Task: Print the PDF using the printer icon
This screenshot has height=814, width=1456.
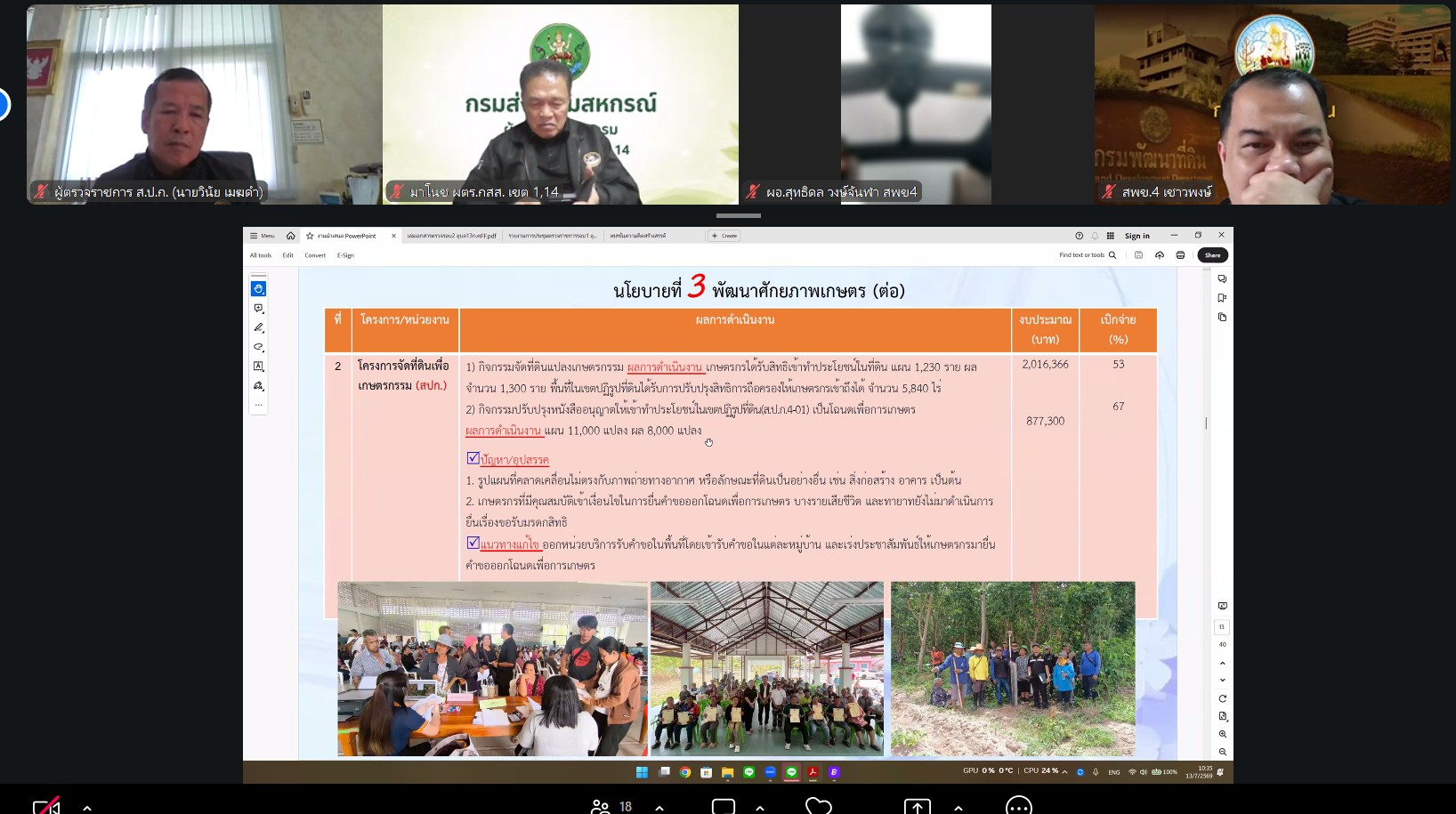Action: (x=1180, y=255)
